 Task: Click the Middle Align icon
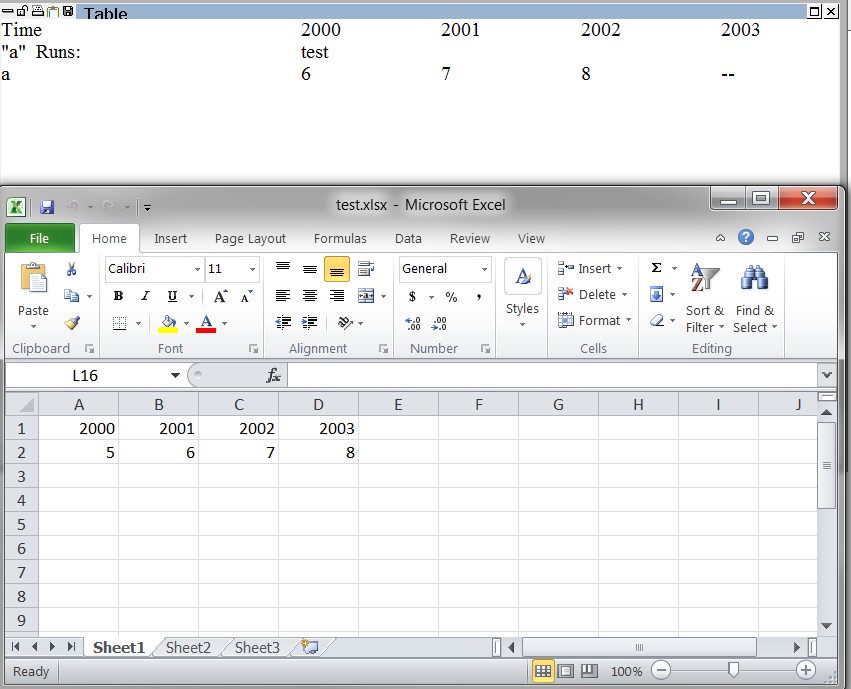(x=310, y=269)
